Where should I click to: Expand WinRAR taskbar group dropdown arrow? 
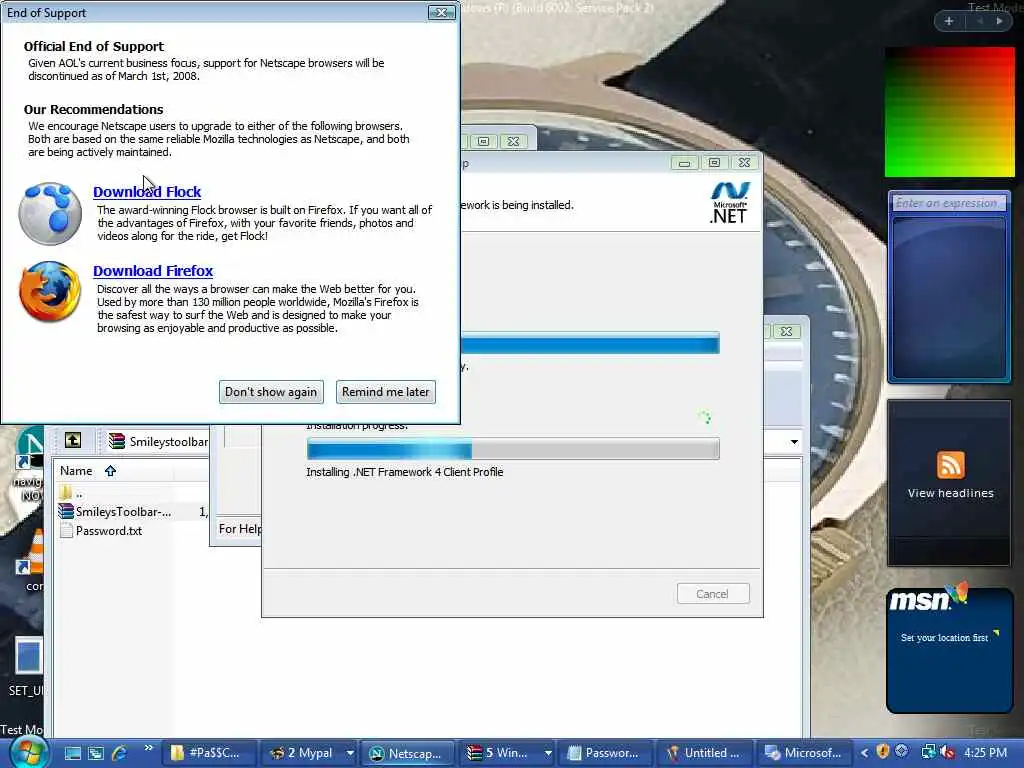click(548, 753)
